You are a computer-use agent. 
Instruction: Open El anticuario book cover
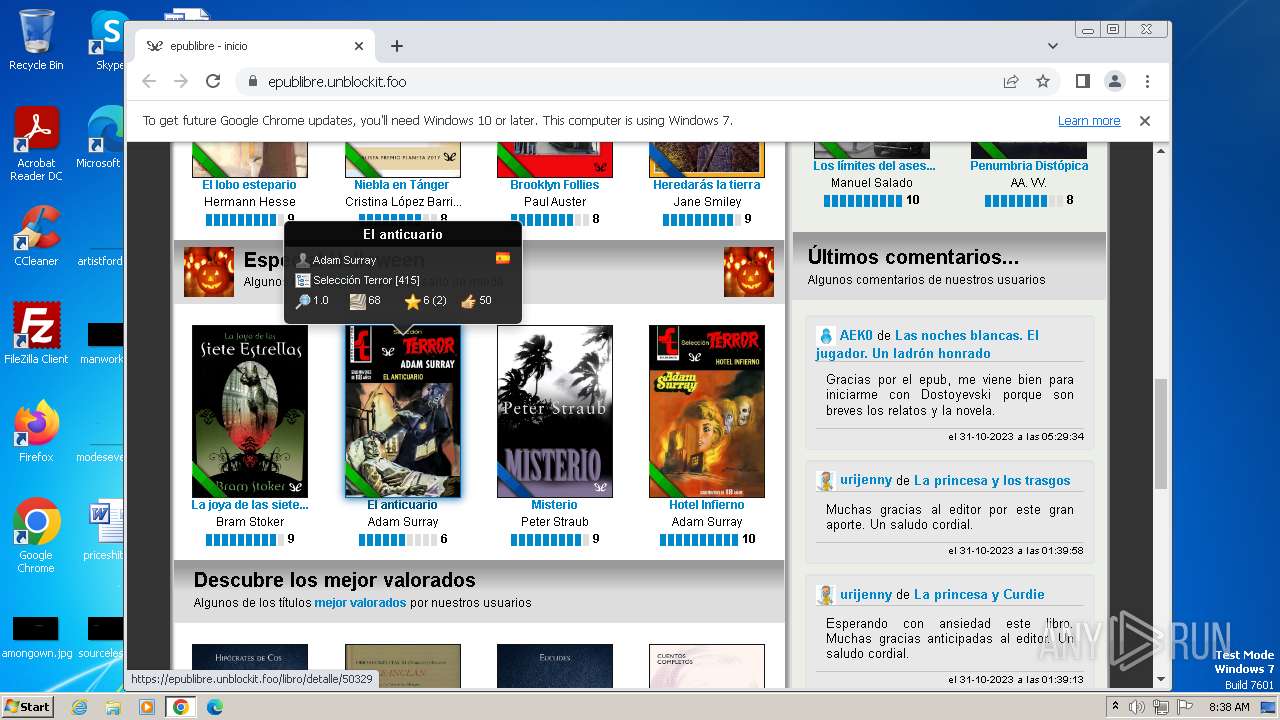point(403,411)
